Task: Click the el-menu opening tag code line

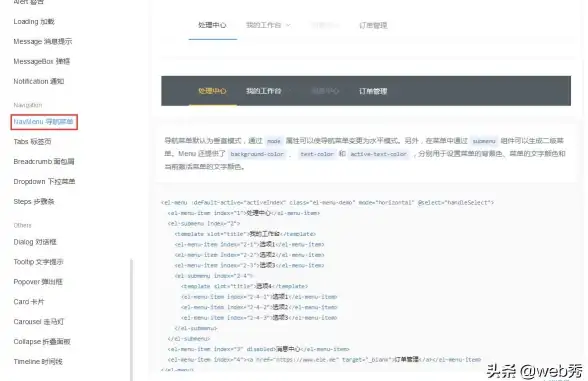Action: click(327, 202)
